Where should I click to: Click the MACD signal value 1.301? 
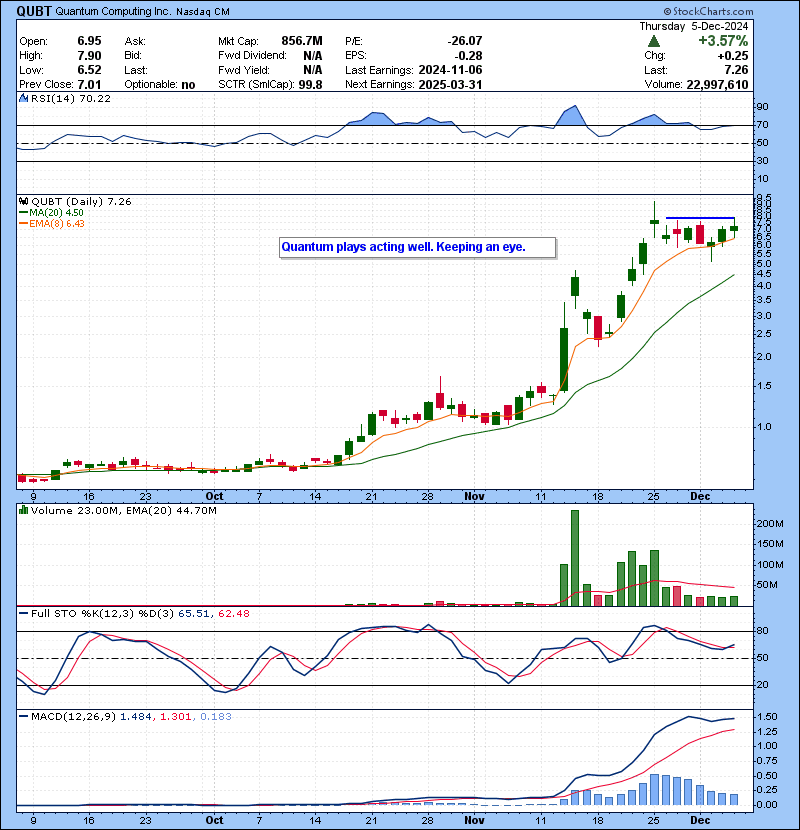click(x=175, y=716)
